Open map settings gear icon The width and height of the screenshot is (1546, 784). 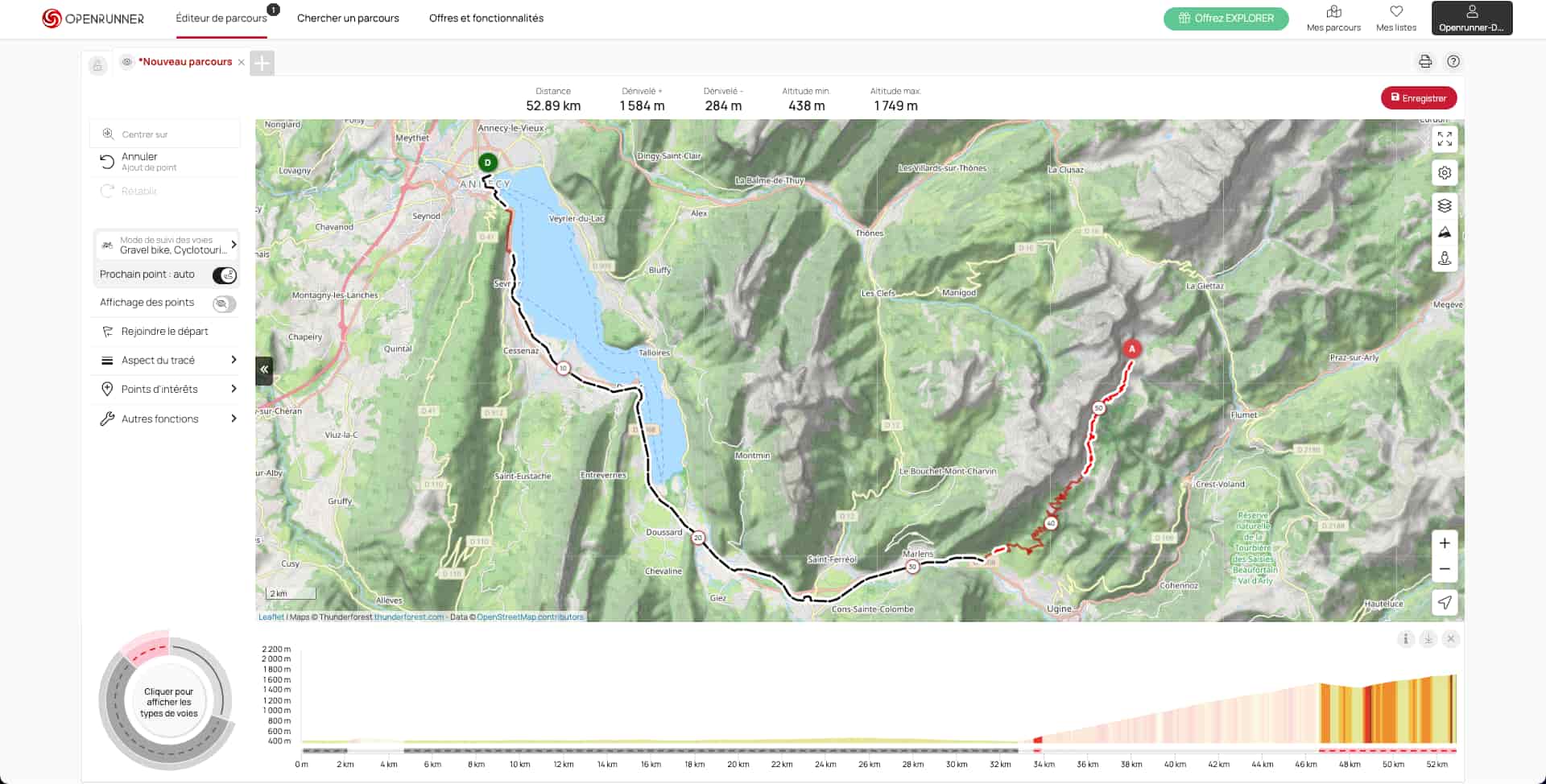click(x=1445, y=173)
